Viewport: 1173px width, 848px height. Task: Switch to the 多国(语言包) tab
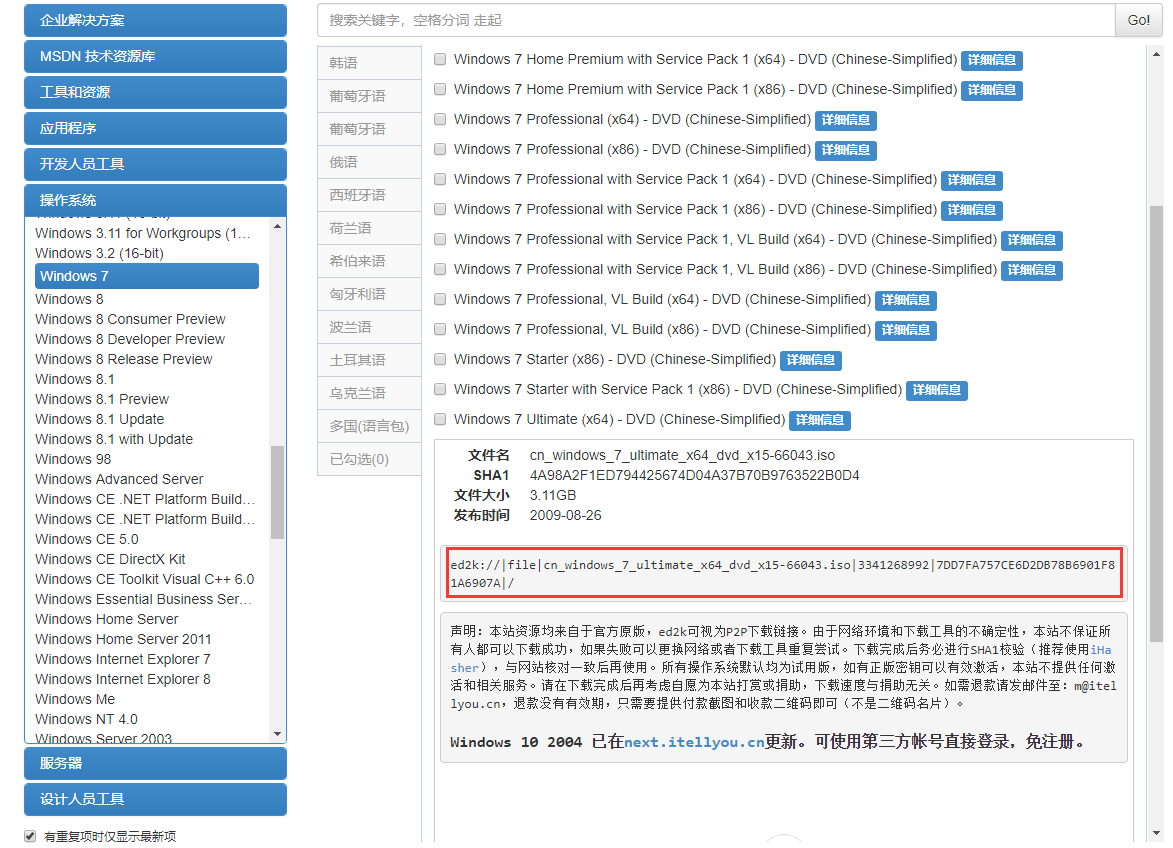pos(369,425)
